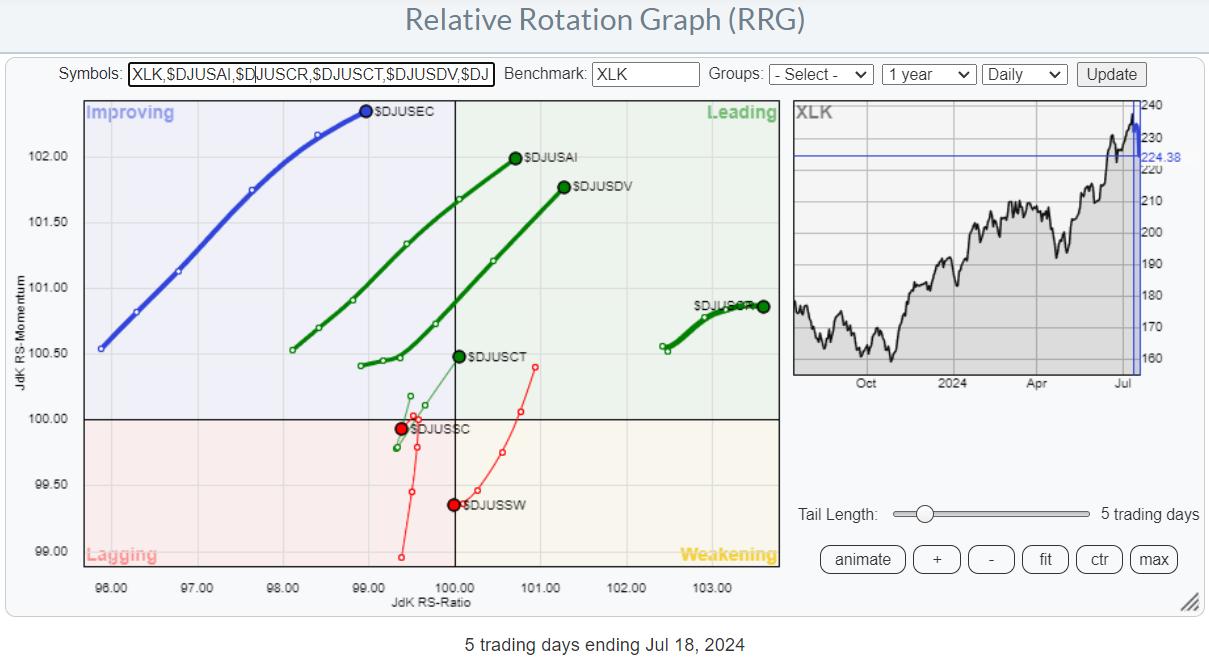Click the $DJUSDV head marker

coord(564,187)
